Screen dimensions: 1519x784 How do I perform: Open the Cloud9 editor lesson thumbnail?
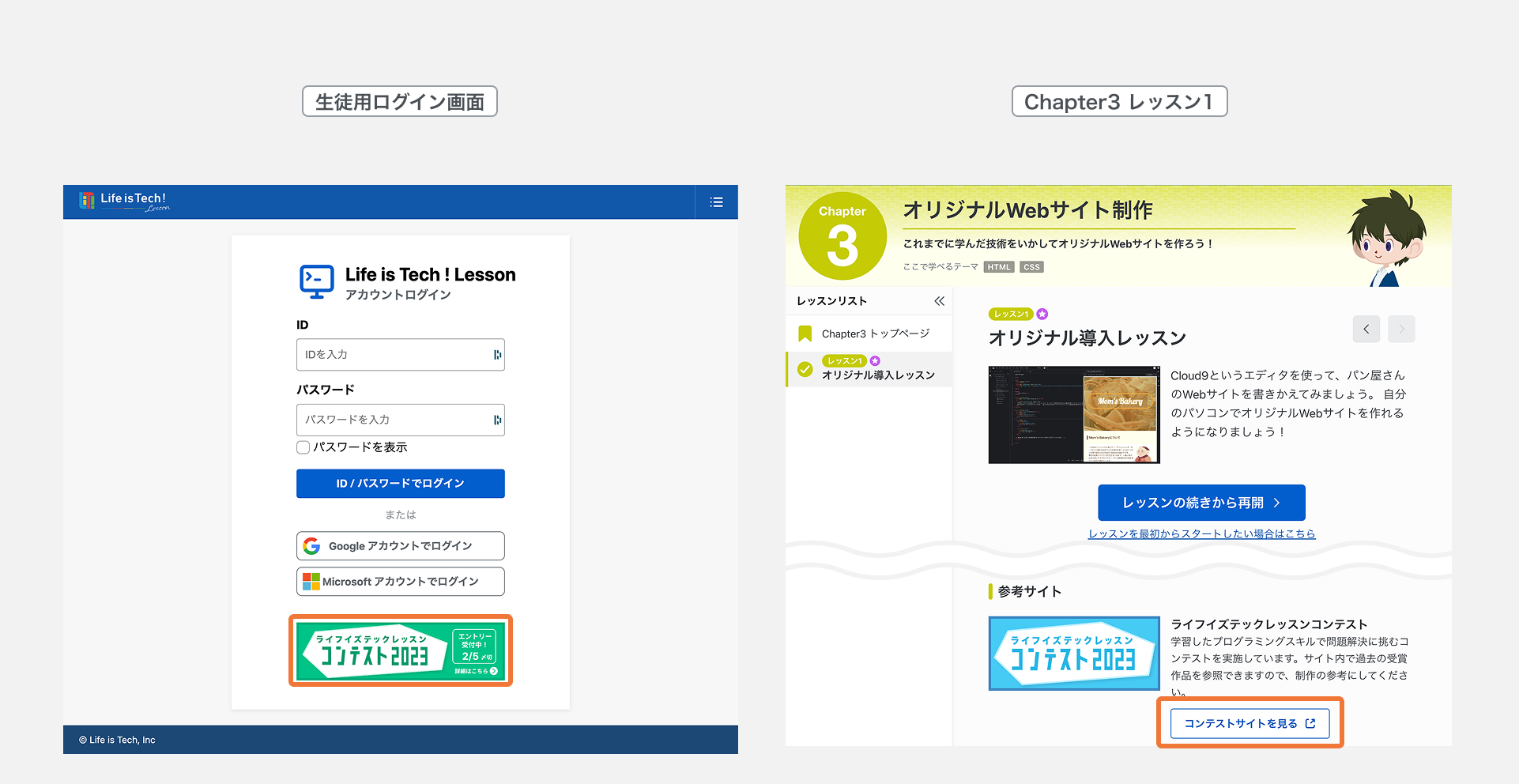pyautogui.click(x=1074, y=414)
